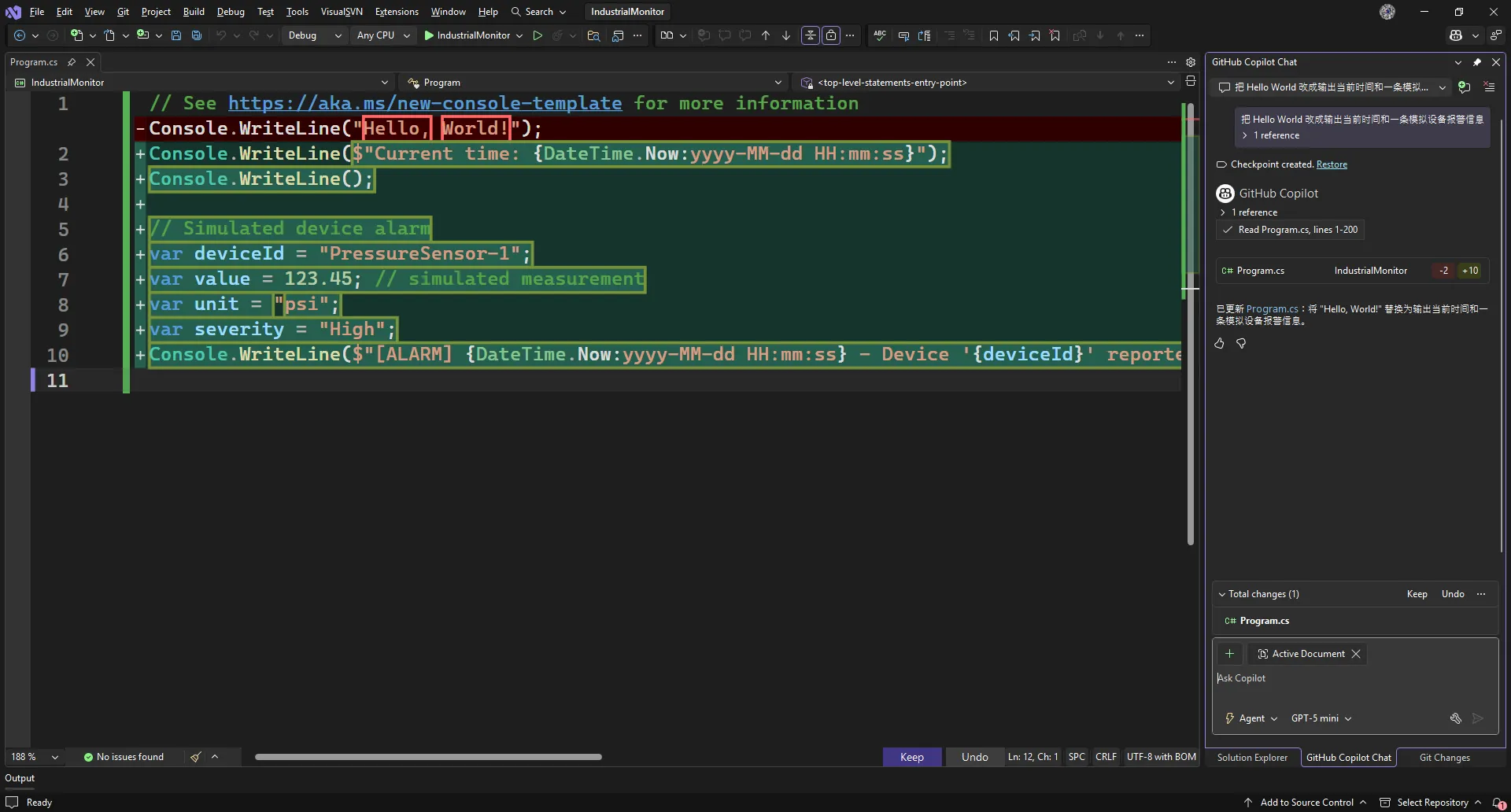Go to previous change with up arrow
Screen dimensions: 1511x812
[766, 35]
